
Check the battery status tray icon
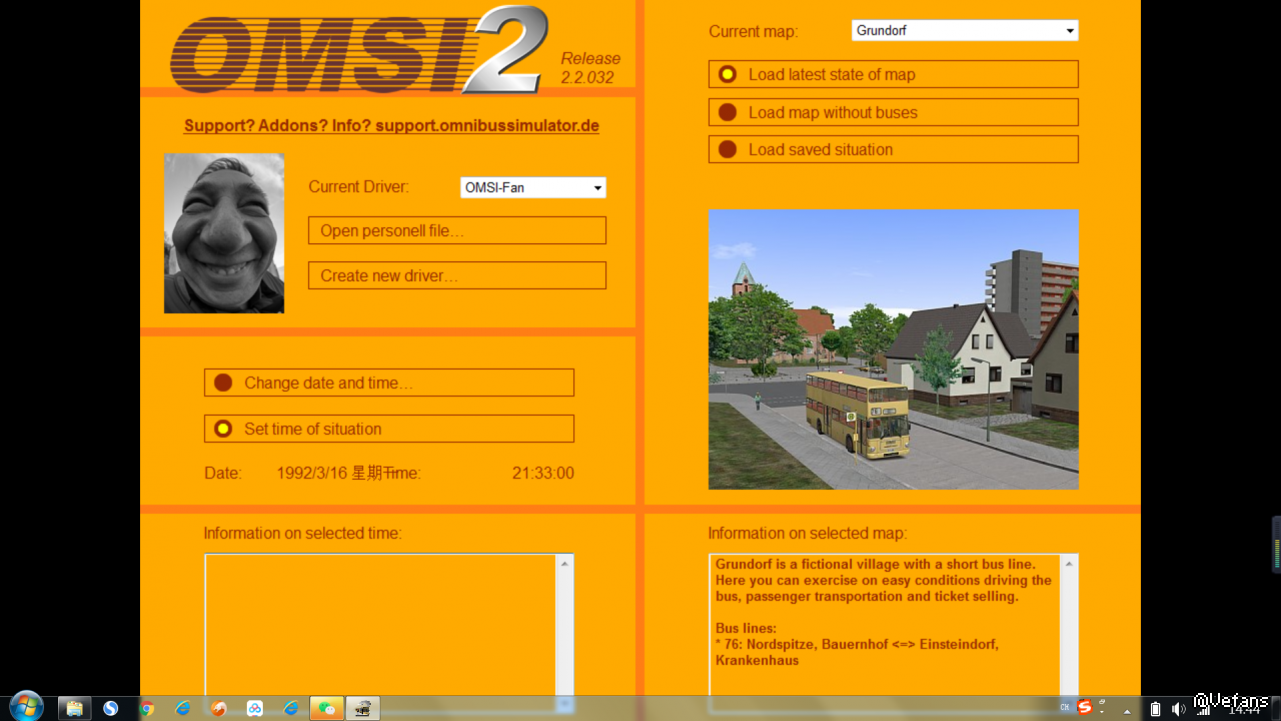point(1155,709)
